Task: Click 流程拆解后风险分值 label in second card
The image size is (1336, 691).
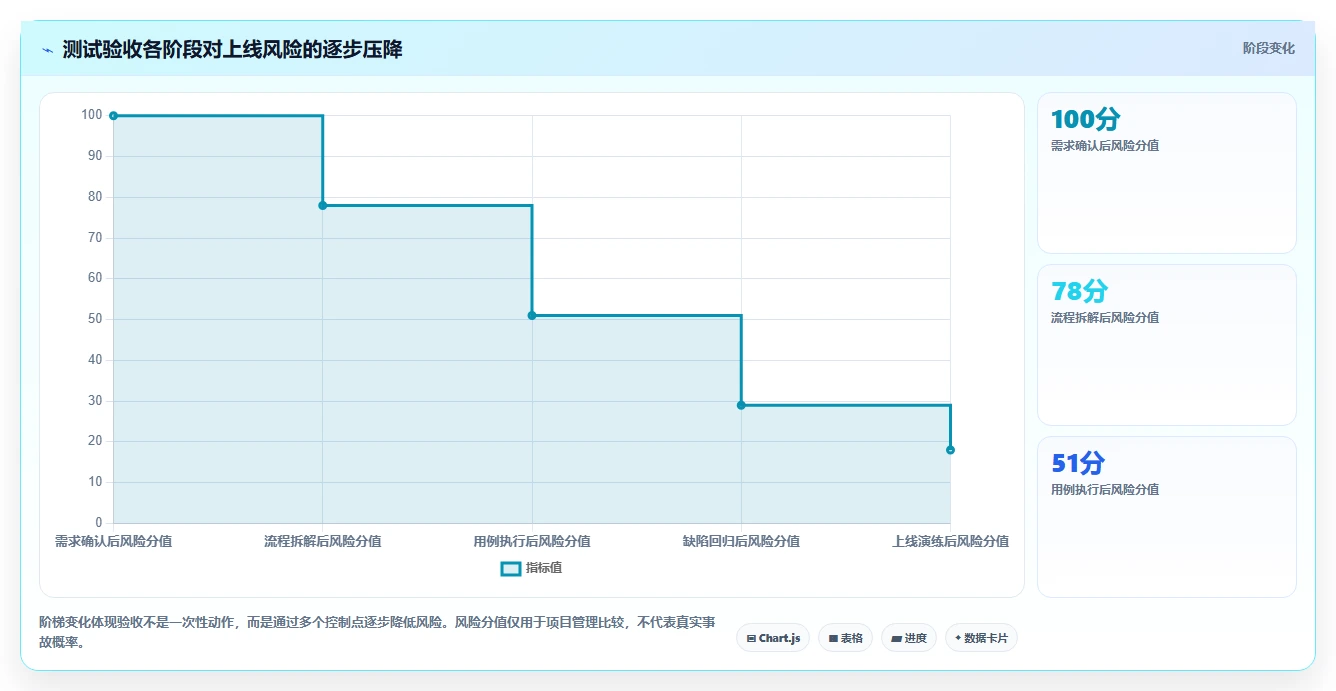Action: (1105, 318)
